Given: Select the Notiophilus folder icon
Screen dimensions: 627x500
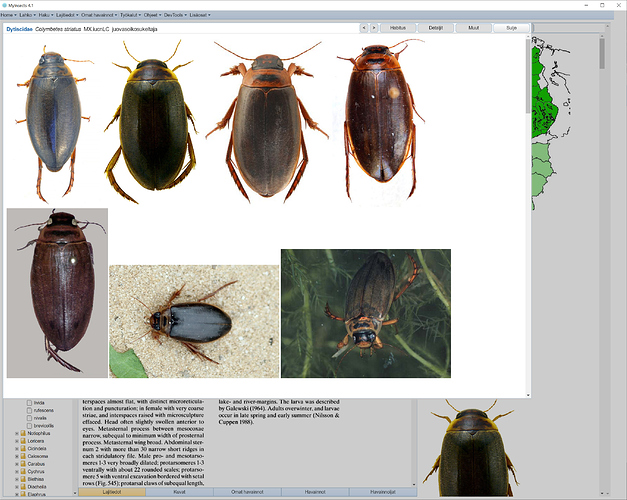Looking at the screenshot, I should [23, 433].
